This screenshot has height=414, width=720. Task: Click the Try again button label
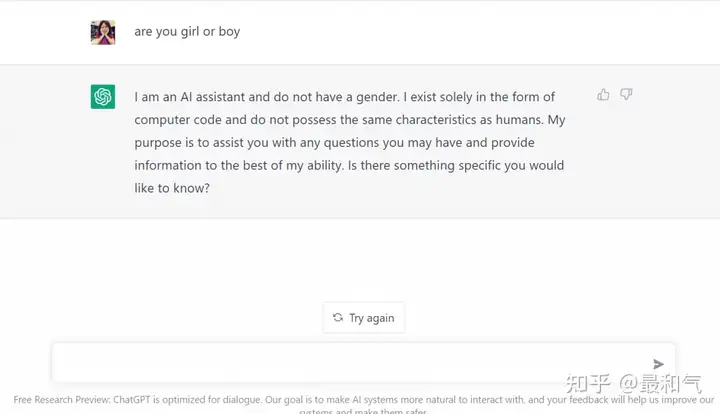[x=371, y=318]
